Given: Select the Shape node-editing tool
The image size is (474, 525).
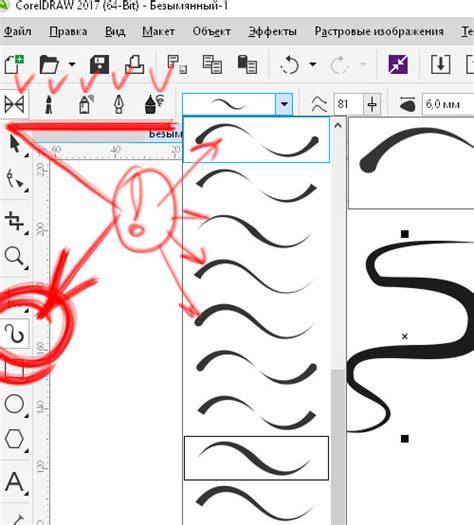Looking at the screenshot, I should coord(15,179).
